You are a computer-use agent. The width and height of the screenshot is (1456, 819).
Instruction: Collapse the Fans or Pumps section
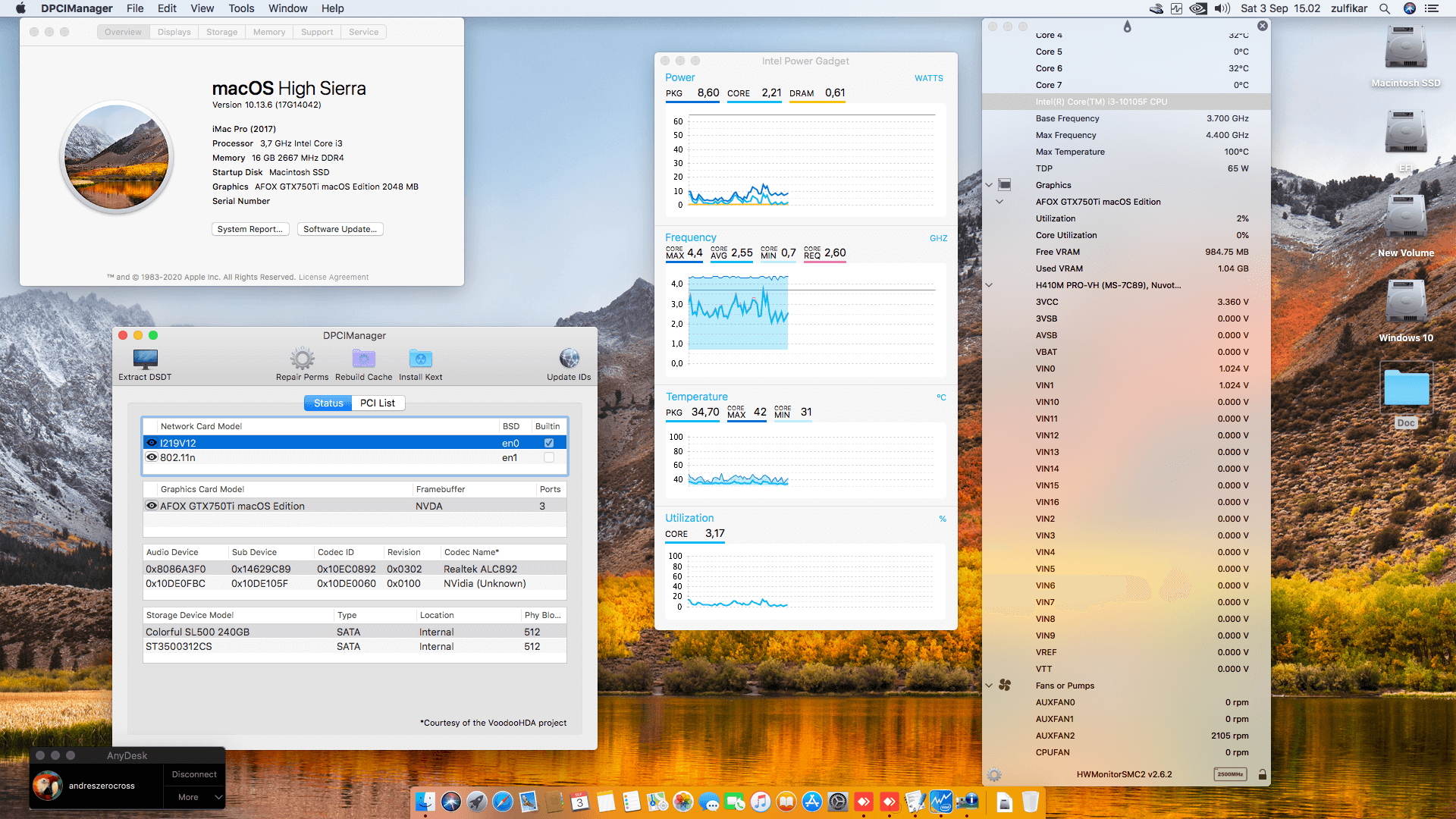coord(989,686)
